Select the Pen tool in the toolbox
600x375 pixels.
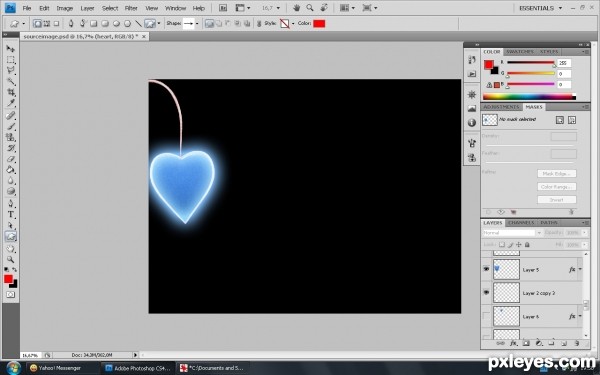point(10,204)
